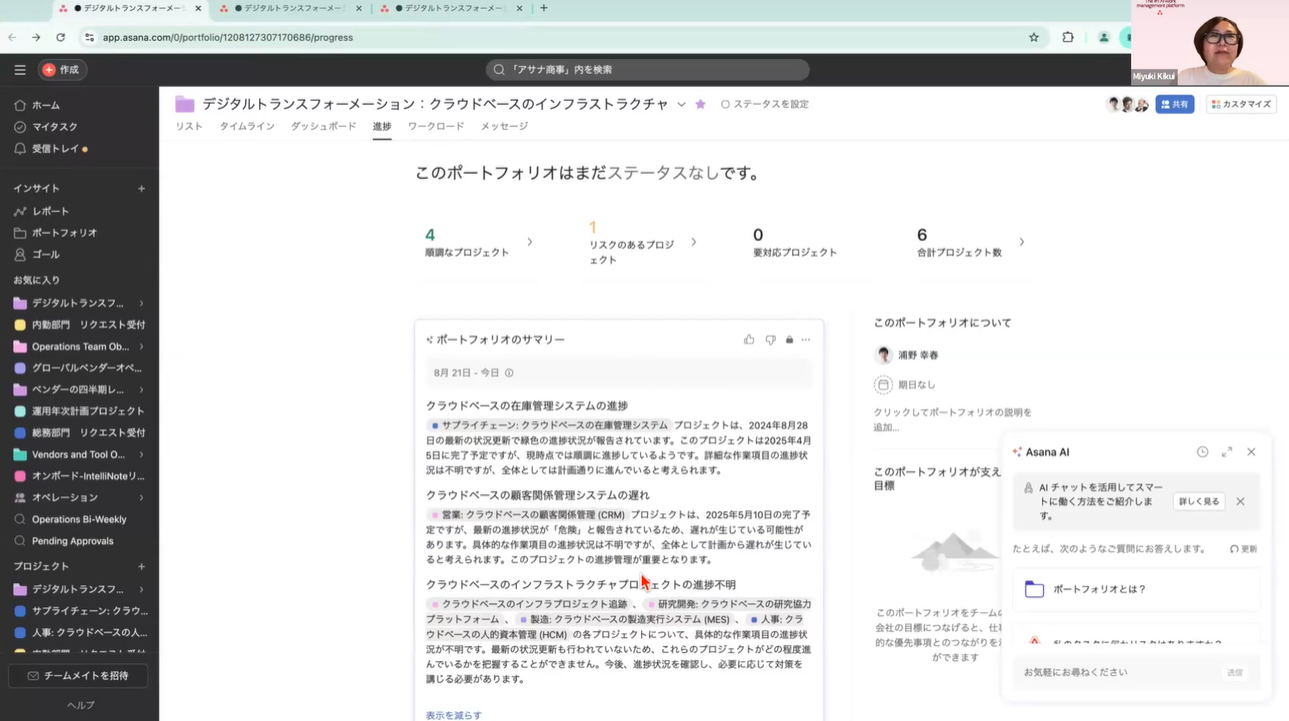Switch to the ワークロード tab

(x=436, y=126)
